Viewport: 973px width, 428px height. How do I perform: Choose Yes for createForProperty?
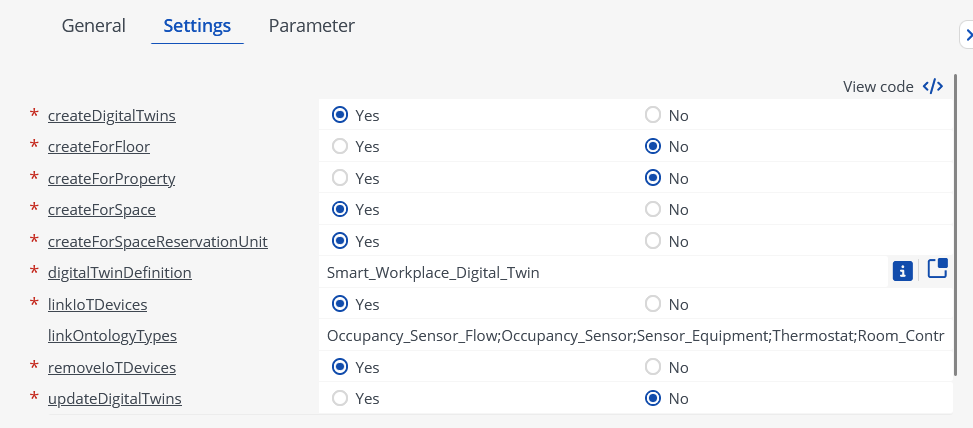(339, 178)
